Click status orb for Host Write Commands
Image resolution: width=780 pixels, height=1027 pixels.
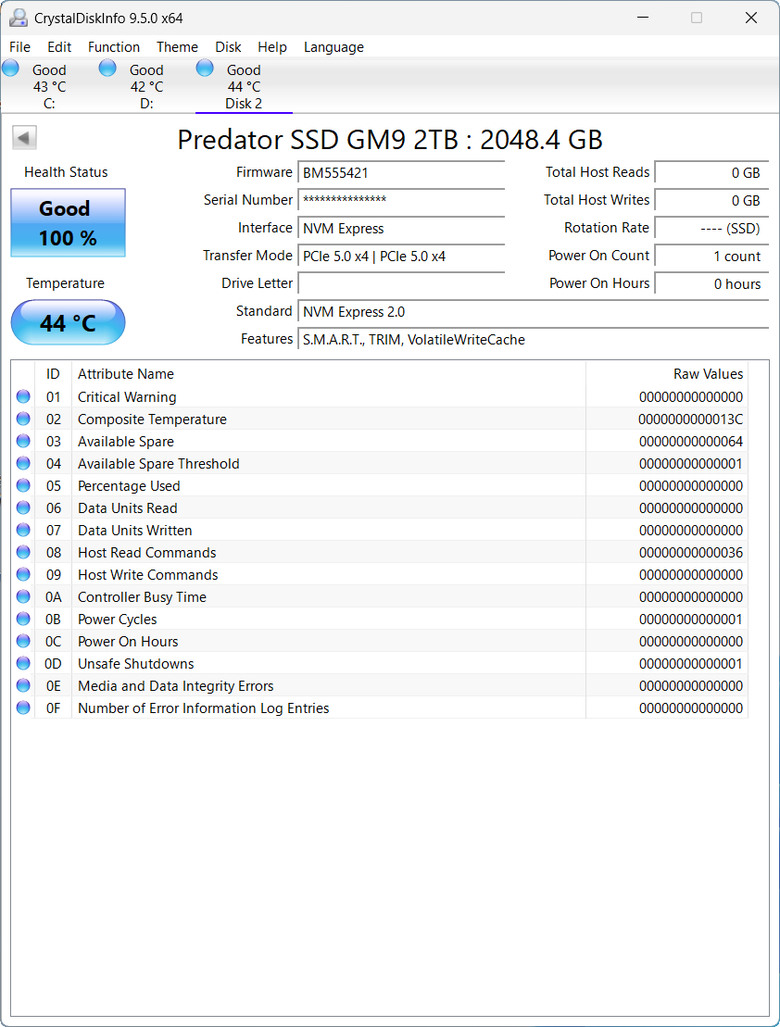(x=24, y=574)
